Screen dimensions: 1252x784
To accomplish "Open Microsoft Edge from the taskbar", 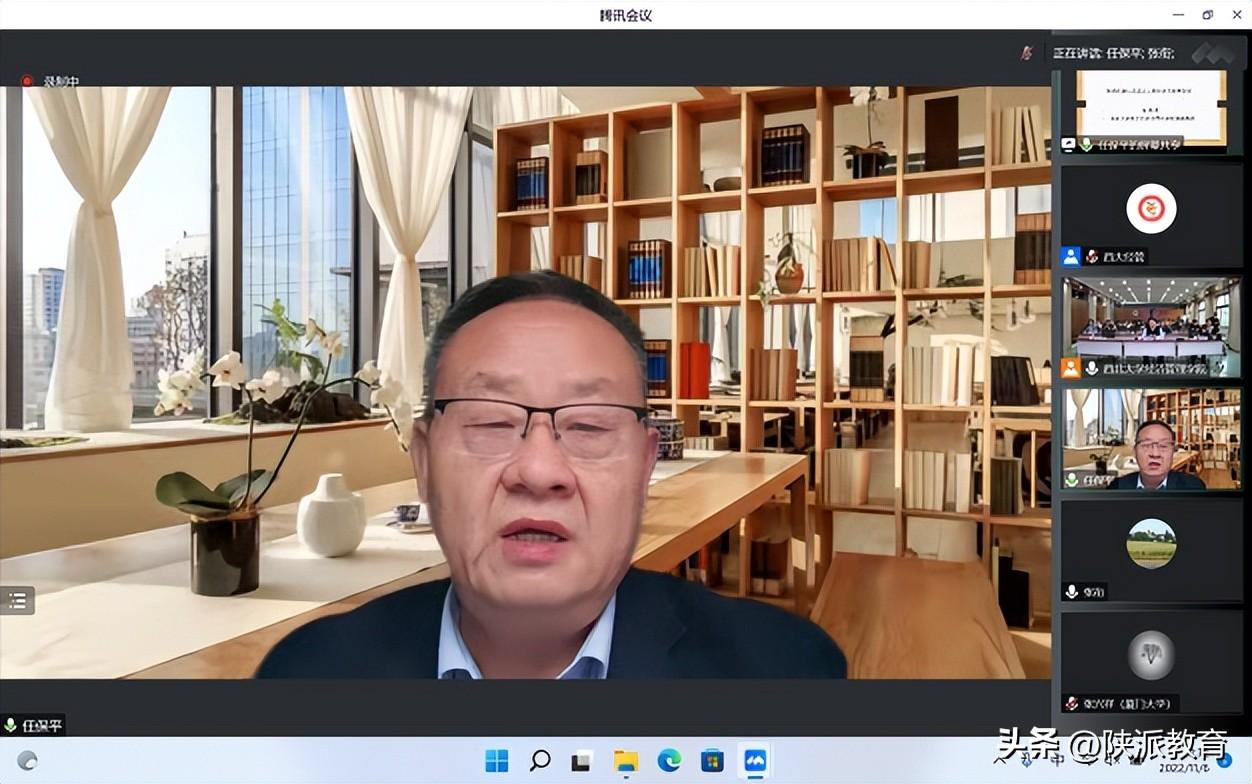I will tap(669, 761).
